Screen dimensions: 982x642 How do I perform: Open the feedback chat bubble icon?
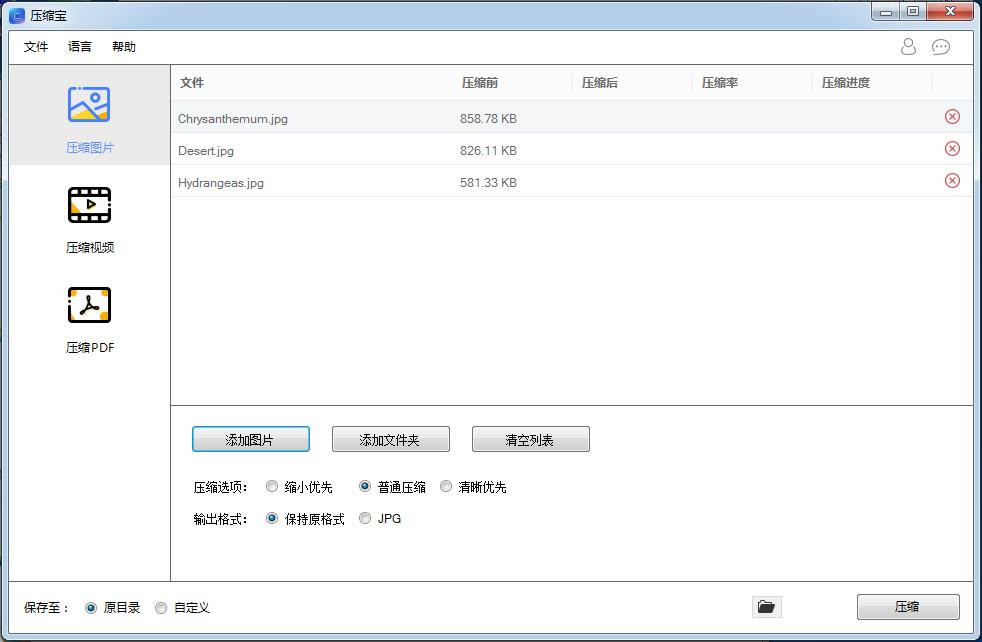pyautogui.click(x=941, y=47)
